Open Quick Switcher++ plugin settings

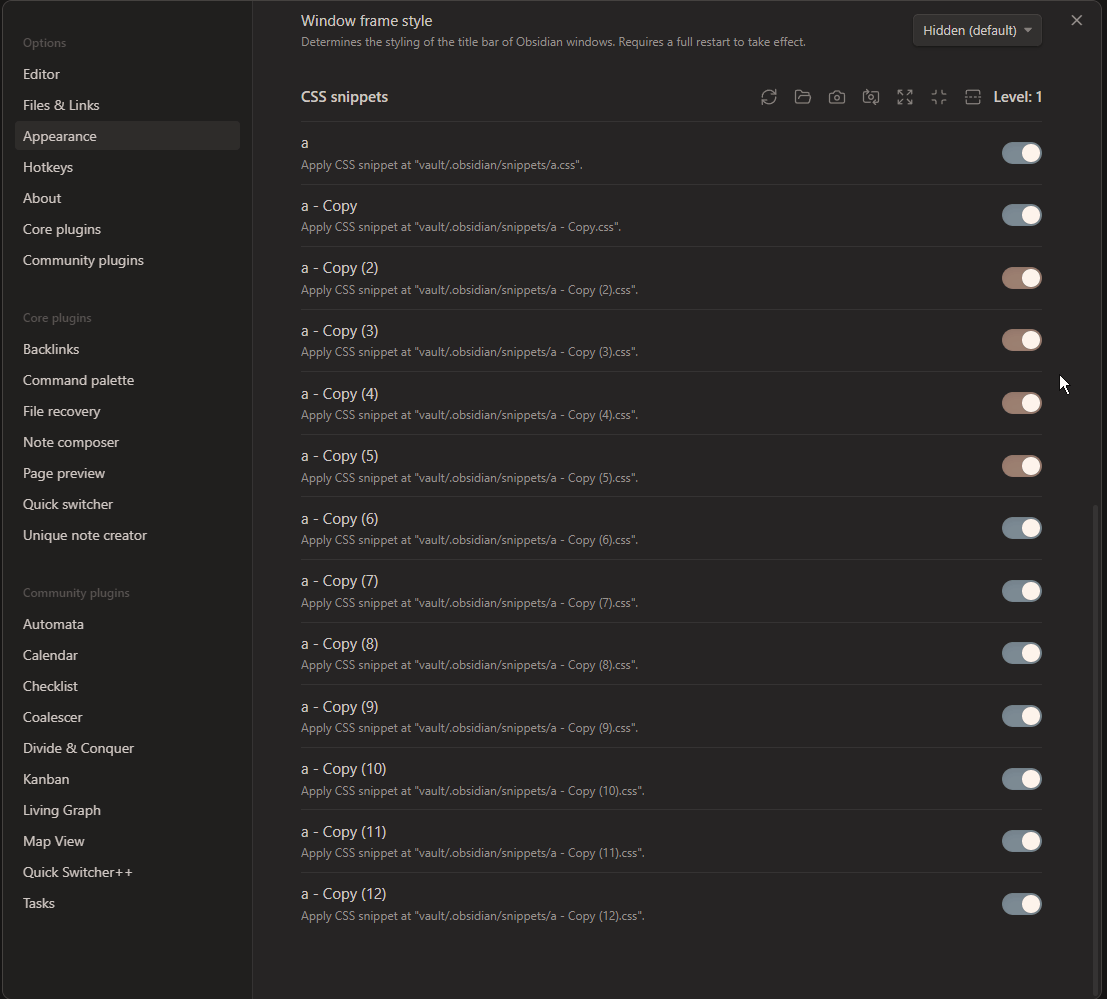[127, 873]
